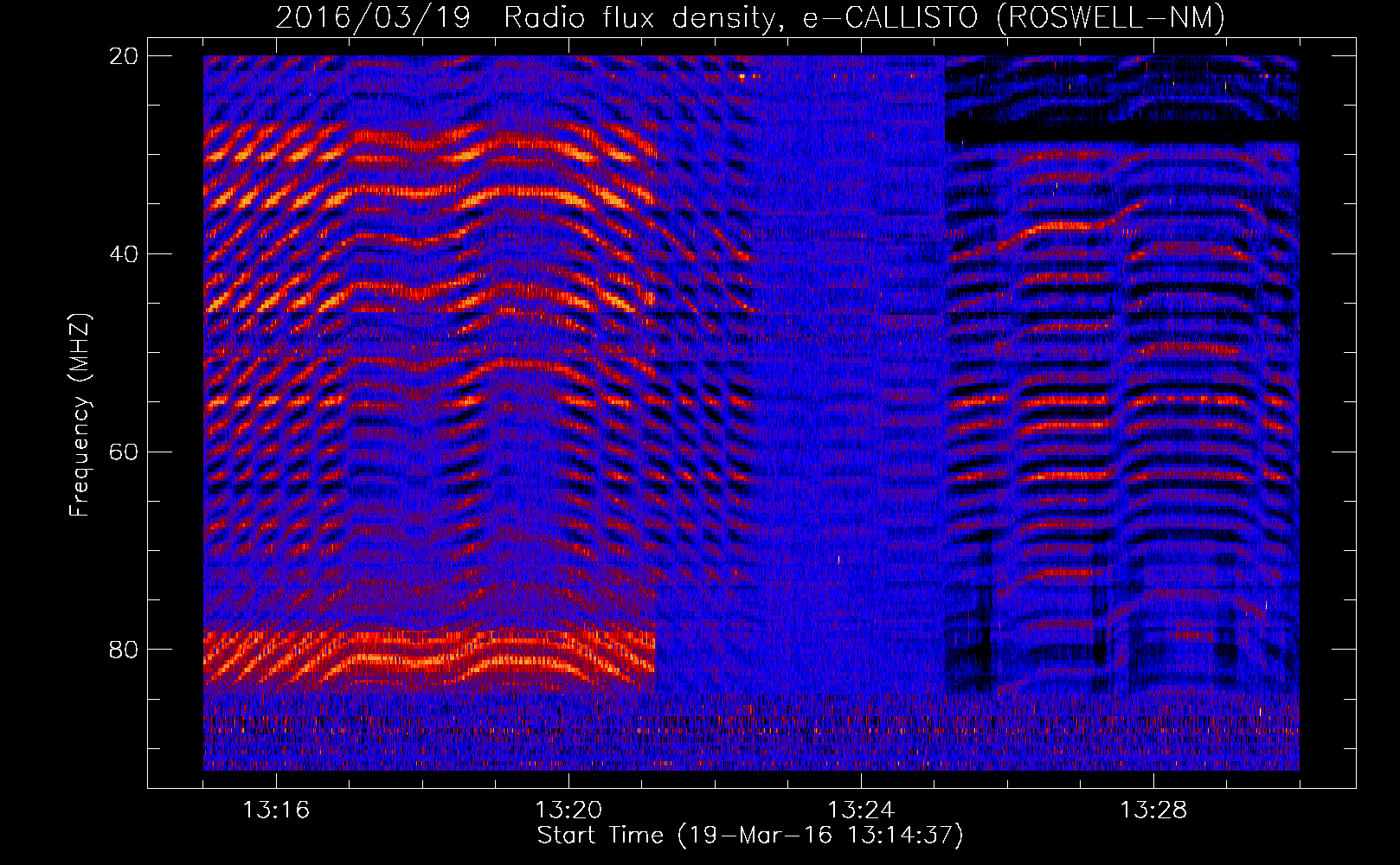This screenshot has height=865, width=1400.
Task: Click the 13:28 time tick label
Action: coord(1153,811)
